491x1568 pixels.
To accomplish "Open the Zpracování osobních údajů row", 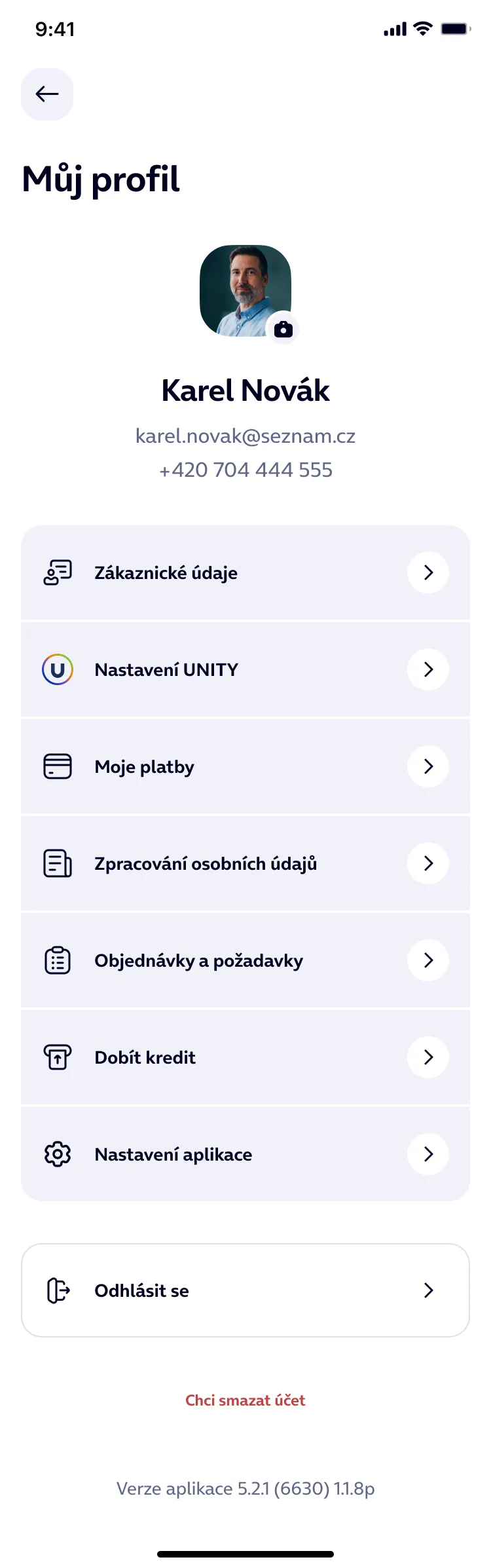I will point(245,863).
